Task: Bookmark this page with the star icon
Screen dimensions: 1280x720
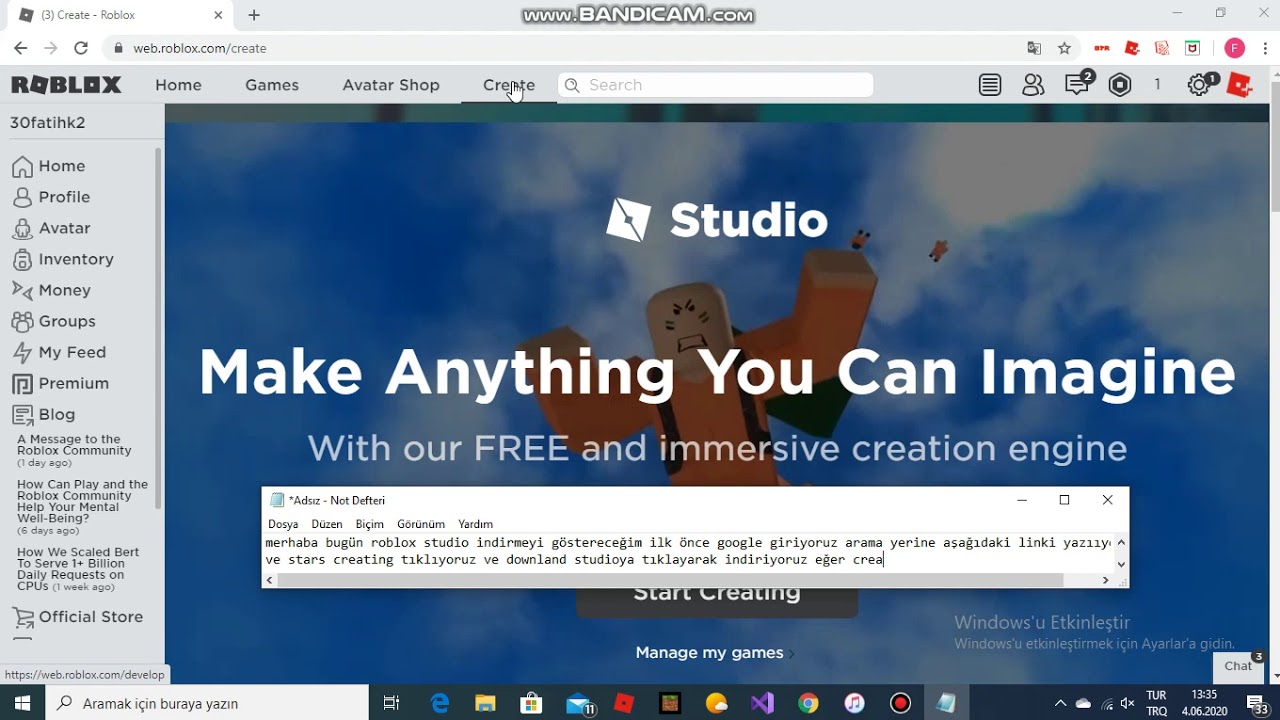Action: (x=1064, y=48)
